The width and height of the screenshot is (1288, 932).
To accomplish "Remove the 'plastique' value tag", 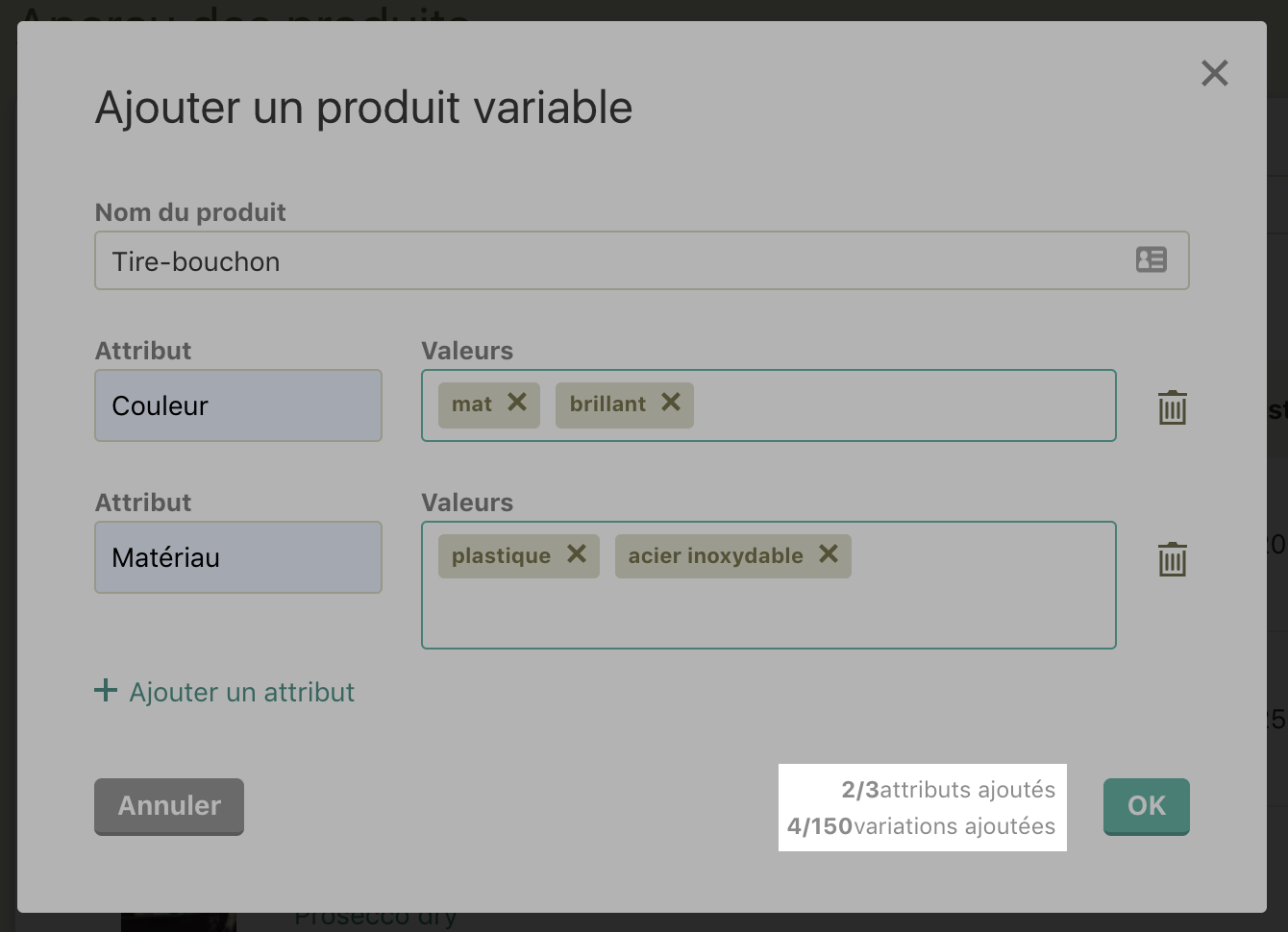I will coord(577,554).
